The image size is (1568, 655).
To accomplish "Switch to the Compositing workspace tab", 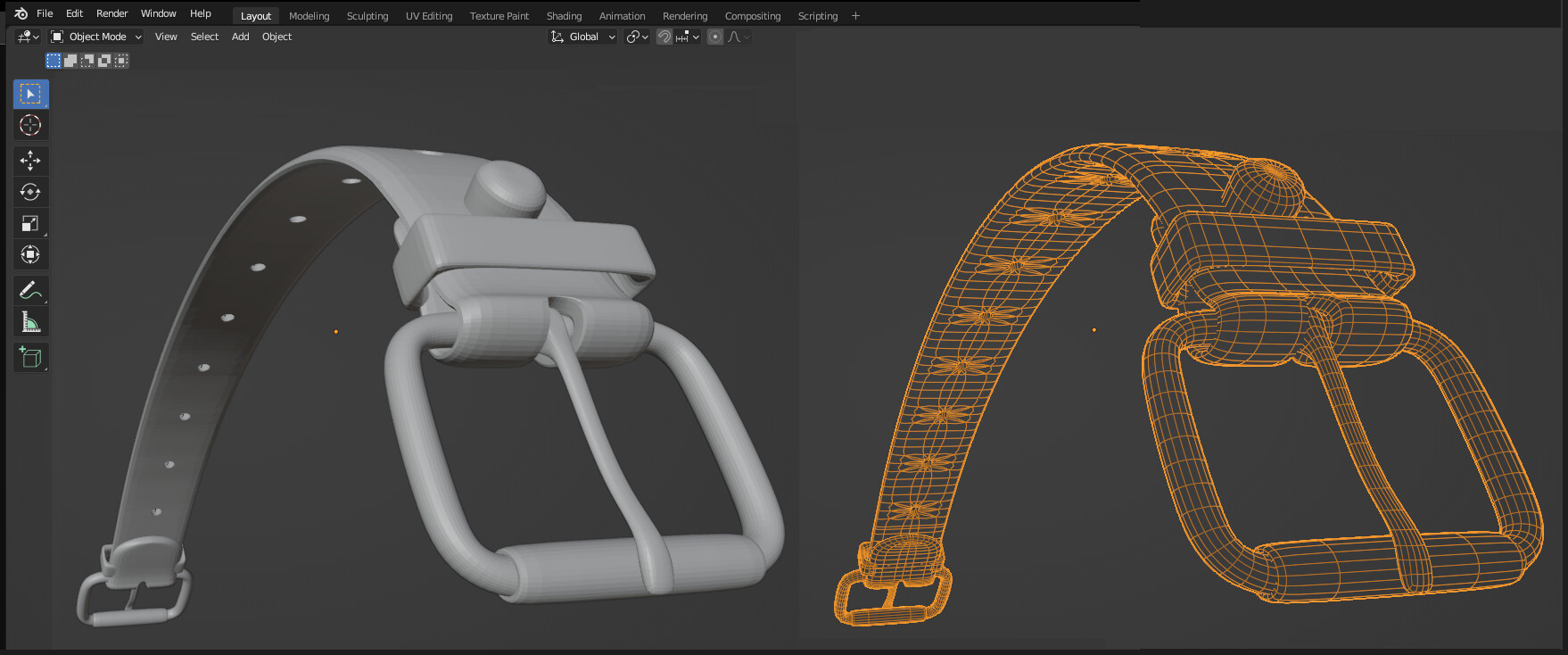I will [753, 16].
